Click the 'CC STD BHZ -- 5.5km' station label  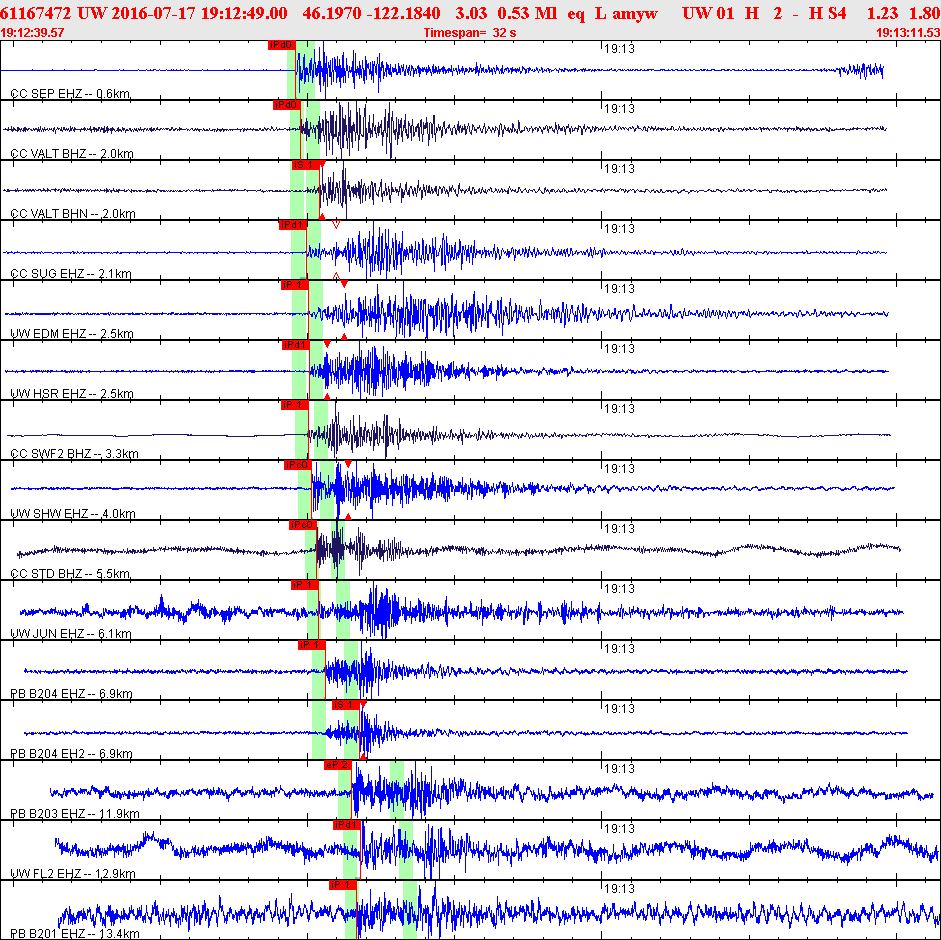click(x=70, y=574)
